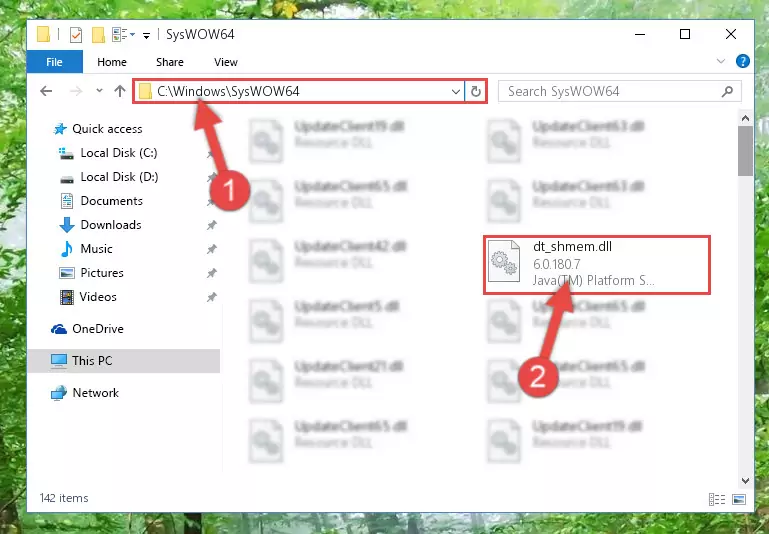This screenshot has height=534, width=769.
Task: Click the OneDrive cloud icon
Action: pos(59,329)
